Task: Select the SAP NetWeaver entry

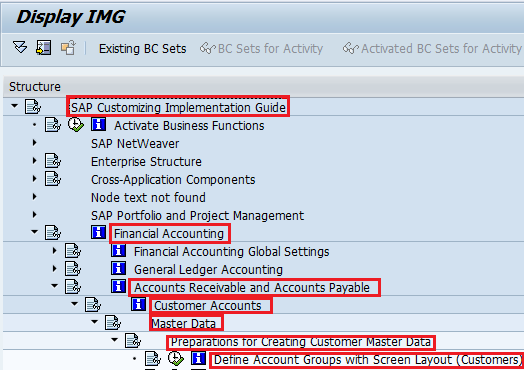Action: coord(135,144)
